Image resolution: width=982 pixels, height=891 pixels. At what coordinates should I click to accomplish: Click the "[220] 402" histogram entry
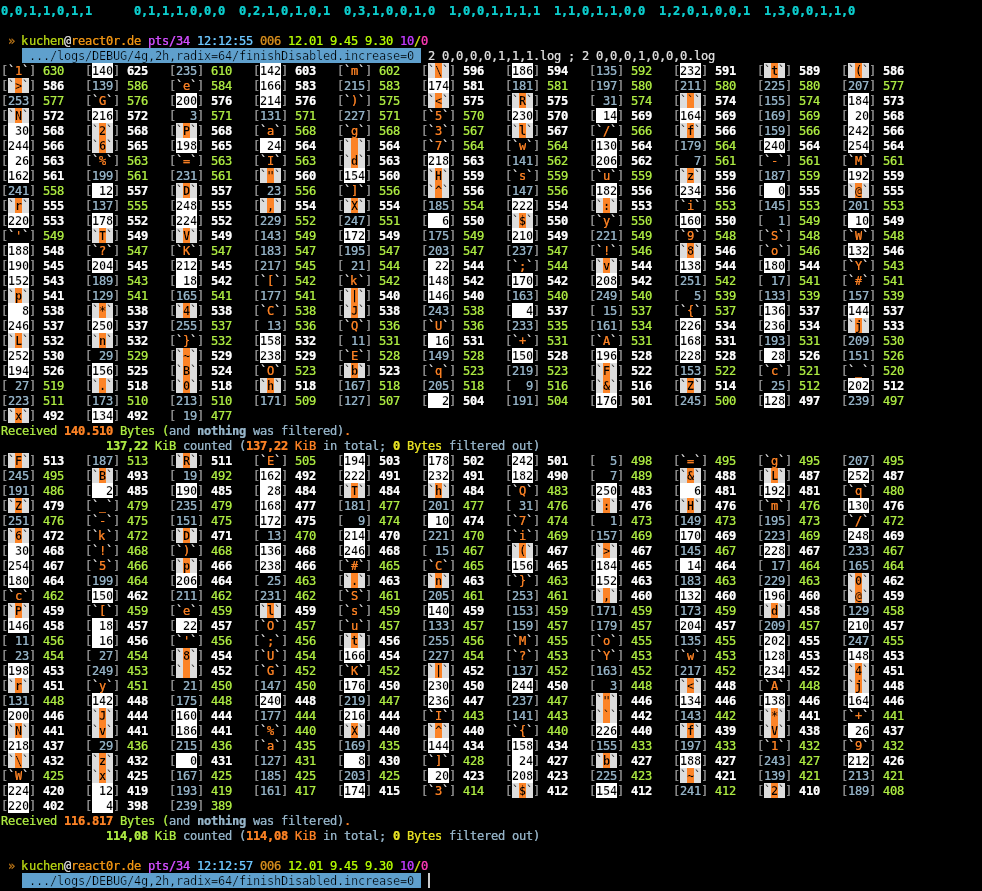[x=33, y=805]
